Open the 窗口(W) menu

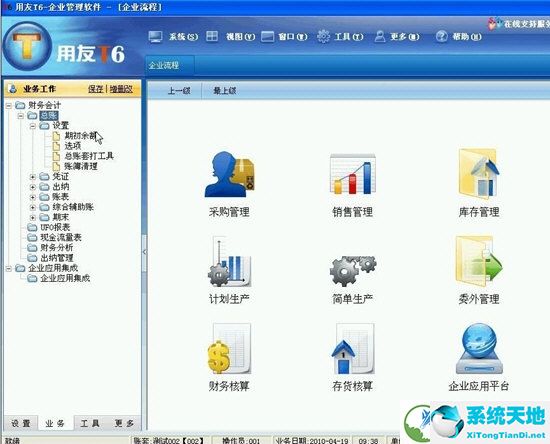coord(284,36)
